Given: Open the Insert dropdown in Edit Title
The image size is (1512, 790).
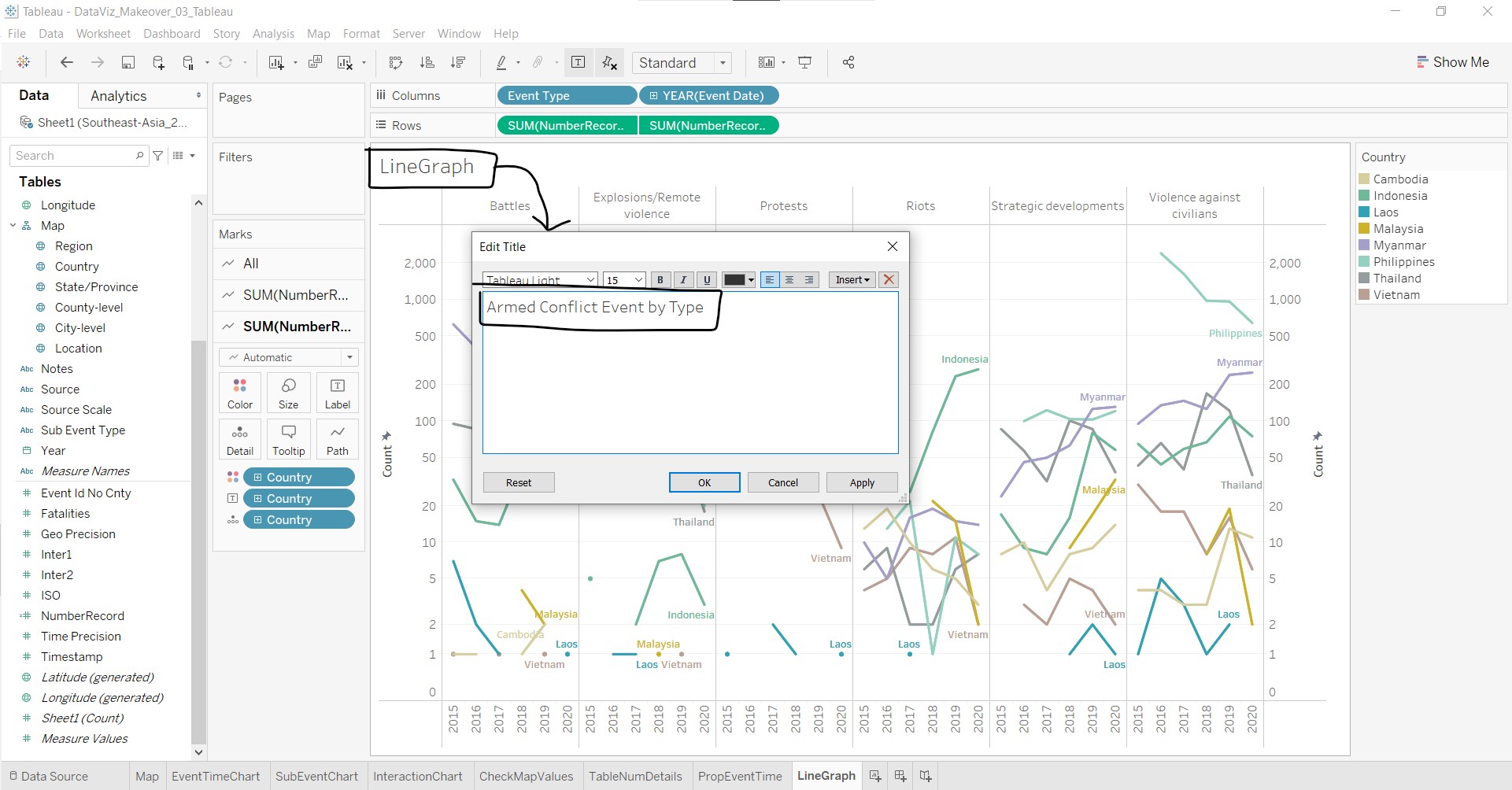Looking at the screenshot, I should click(x=852, y=280).
